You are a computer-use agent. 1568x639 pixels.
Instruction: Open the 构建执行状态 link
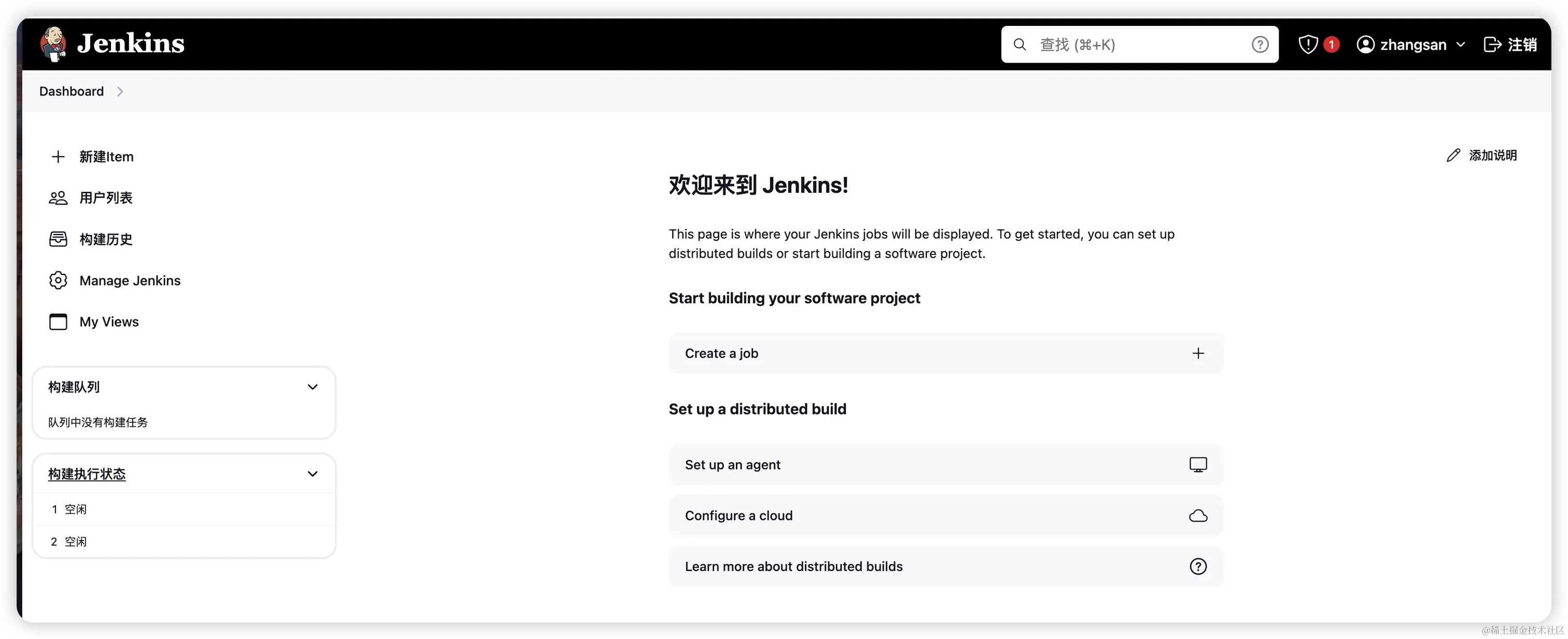pyautogui.click(x=87, y=474)
